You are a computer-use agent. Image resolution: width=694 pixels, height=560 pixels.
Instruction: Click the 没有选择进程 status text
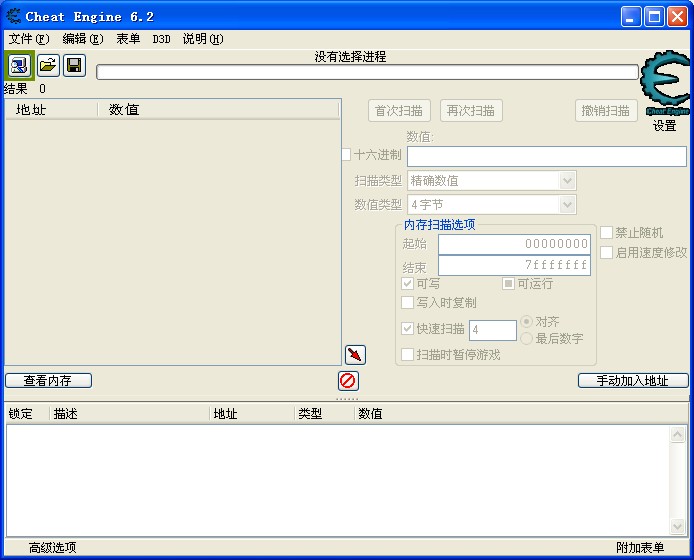click(350, 57)
